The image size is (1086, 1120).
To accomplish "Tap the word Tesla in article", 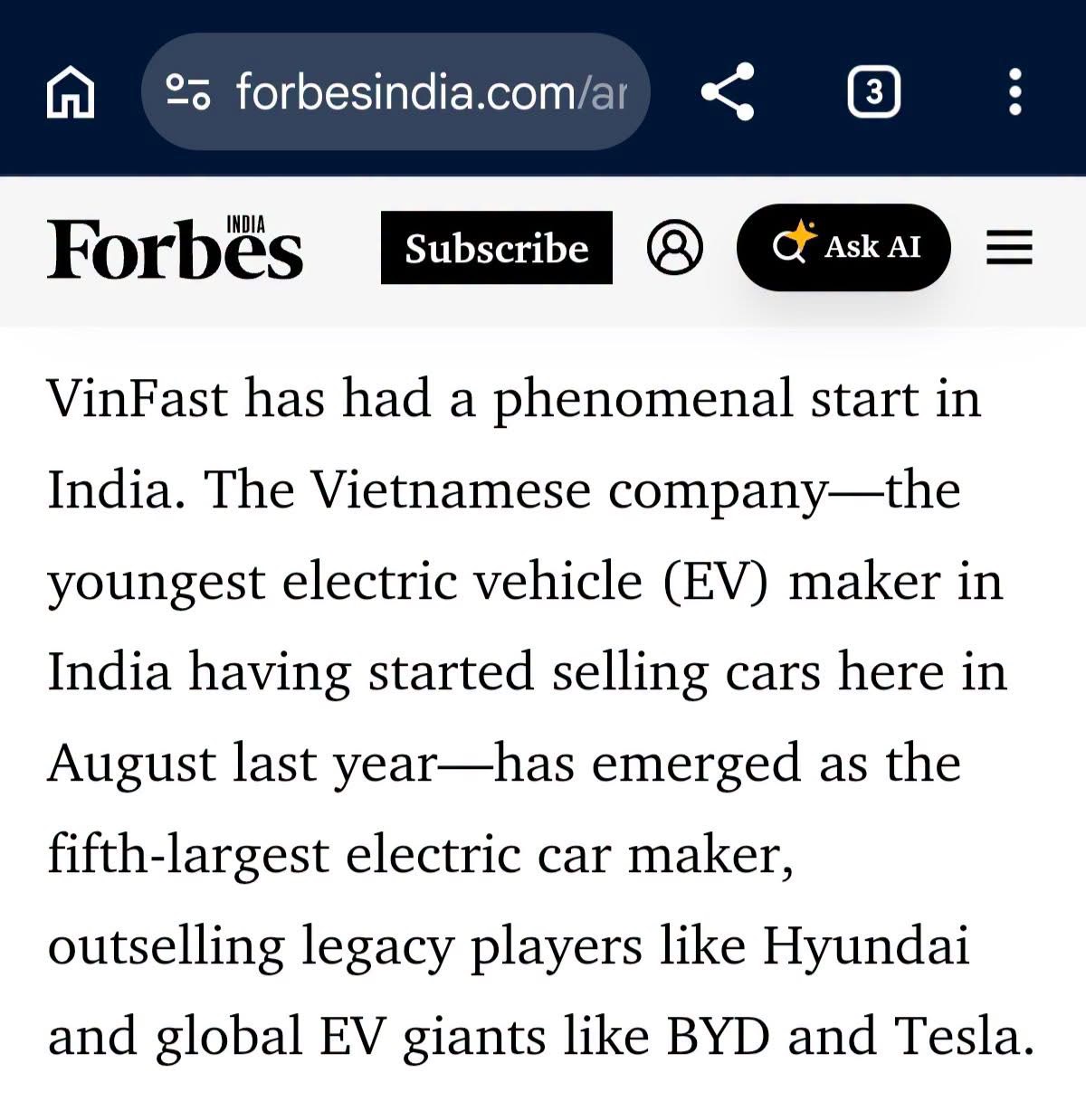I will [965, 1036].
